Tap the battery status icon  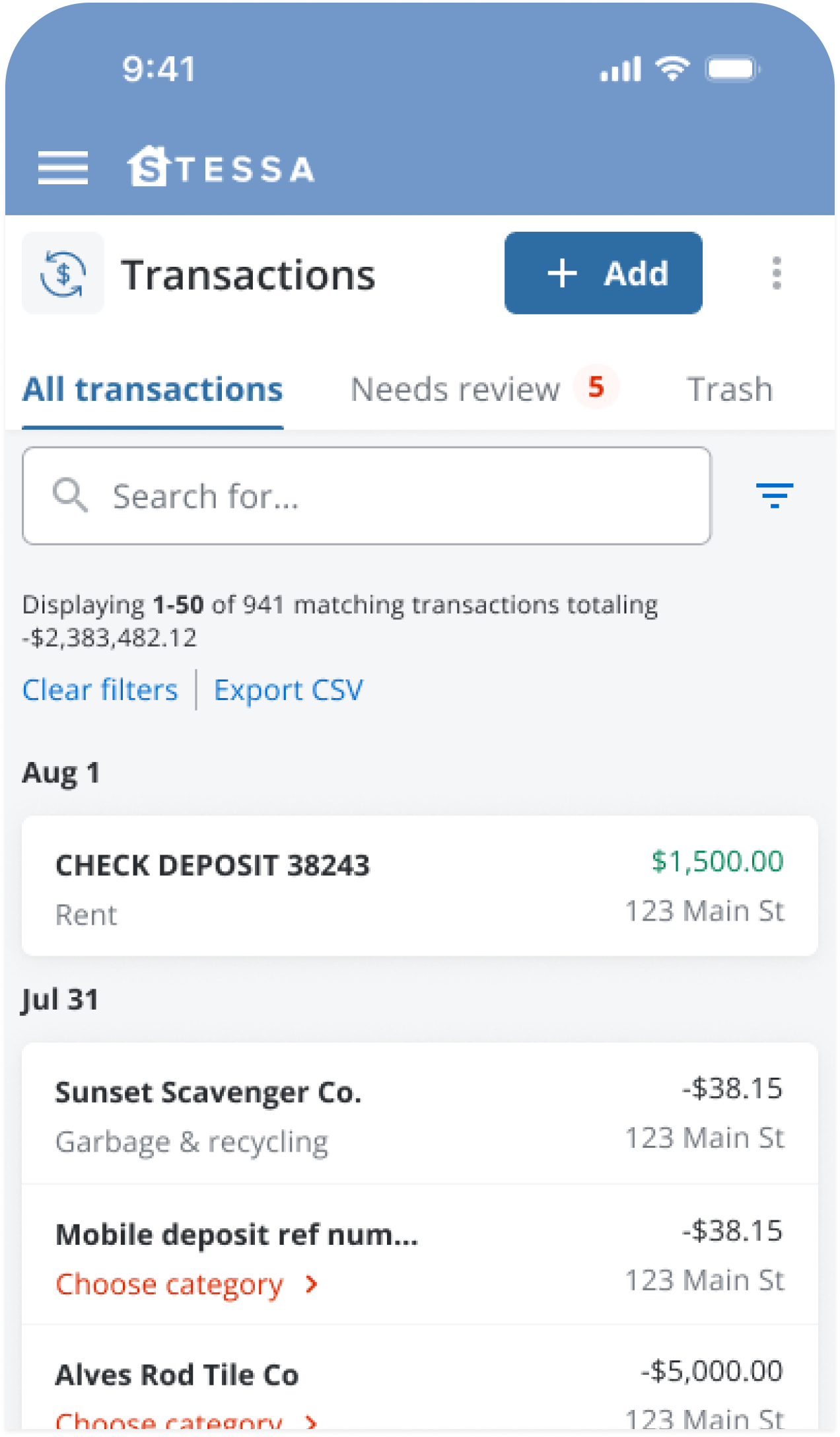pos(732,69)
